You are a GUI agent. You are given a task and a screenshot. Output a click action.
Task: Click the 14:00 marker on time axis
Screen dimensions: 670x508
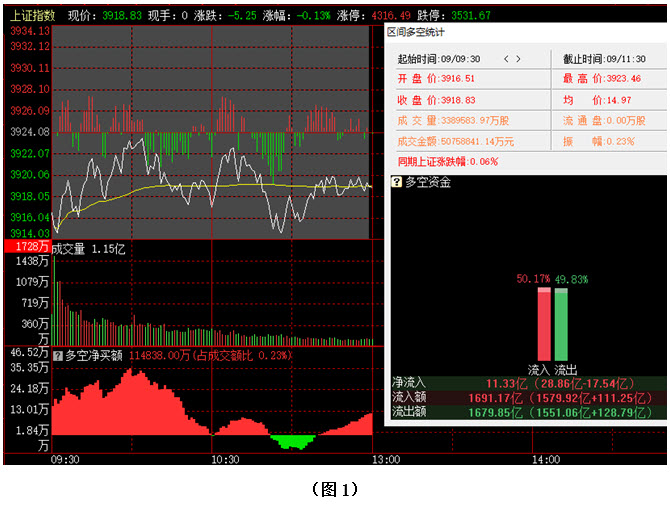pos(545,460)
